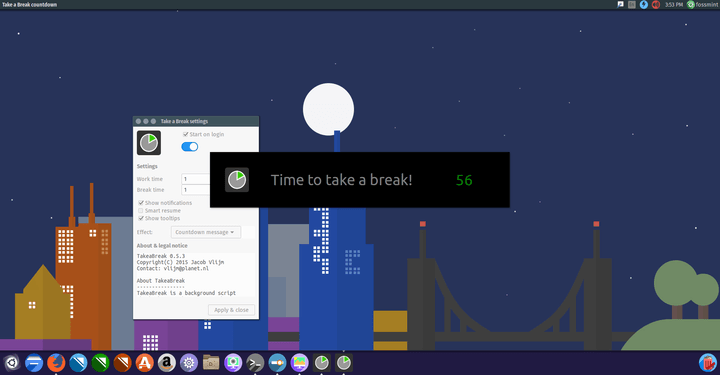Open the blue toggle-switch app icon in dock

tap(277, 363)
